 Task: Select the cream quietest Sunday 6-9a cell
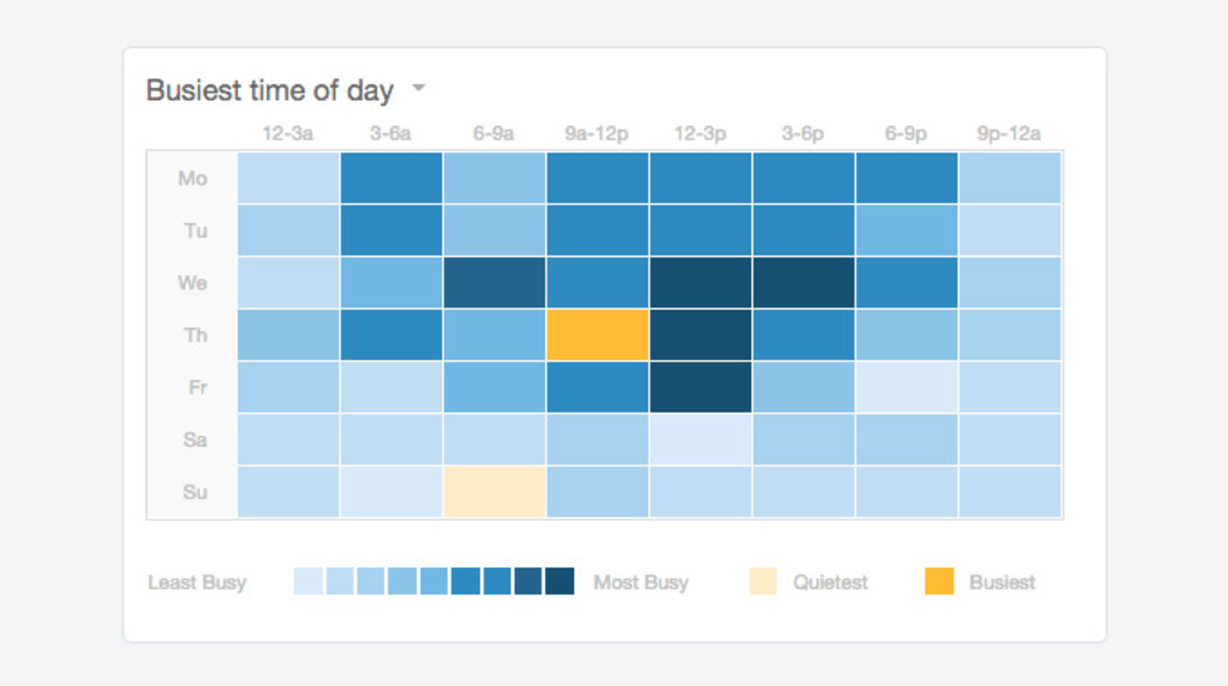click(494, 492)
